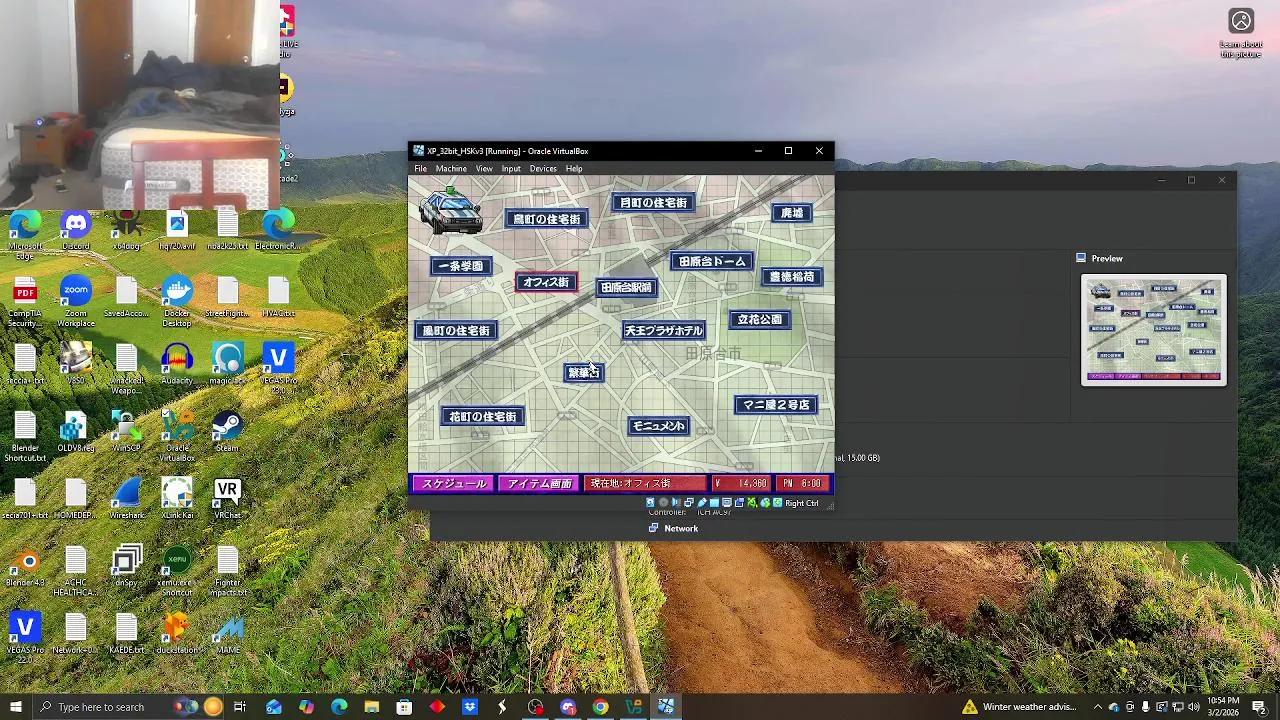The height and width of the screenshot is (720, 1280).
Task: Open the xemu.exe shortcut icon
Action: pos(177,571)
